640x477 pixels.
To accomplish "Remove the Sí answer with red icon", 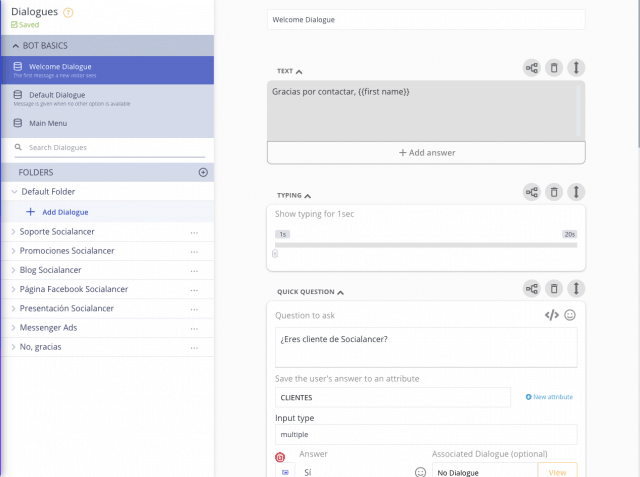I will coord(280,457).
